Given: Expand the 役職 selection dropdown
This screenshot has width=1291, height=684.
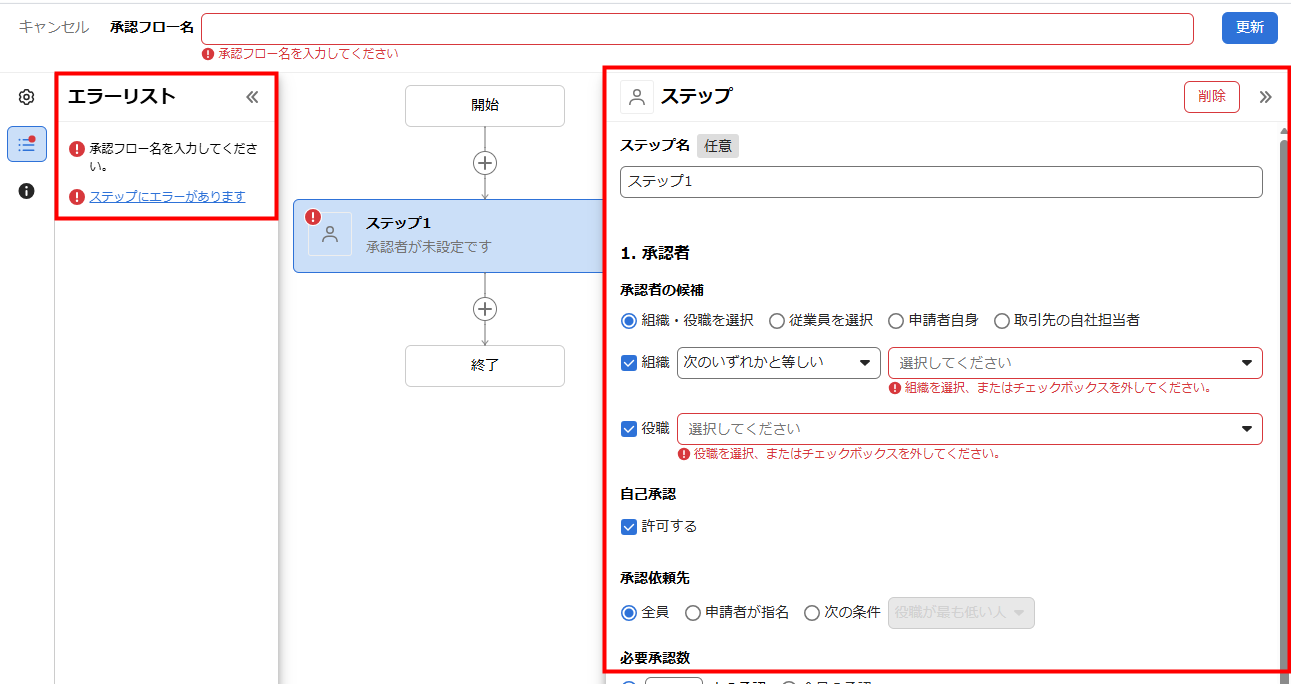Looking at the screenshot, I should (969, 429).
